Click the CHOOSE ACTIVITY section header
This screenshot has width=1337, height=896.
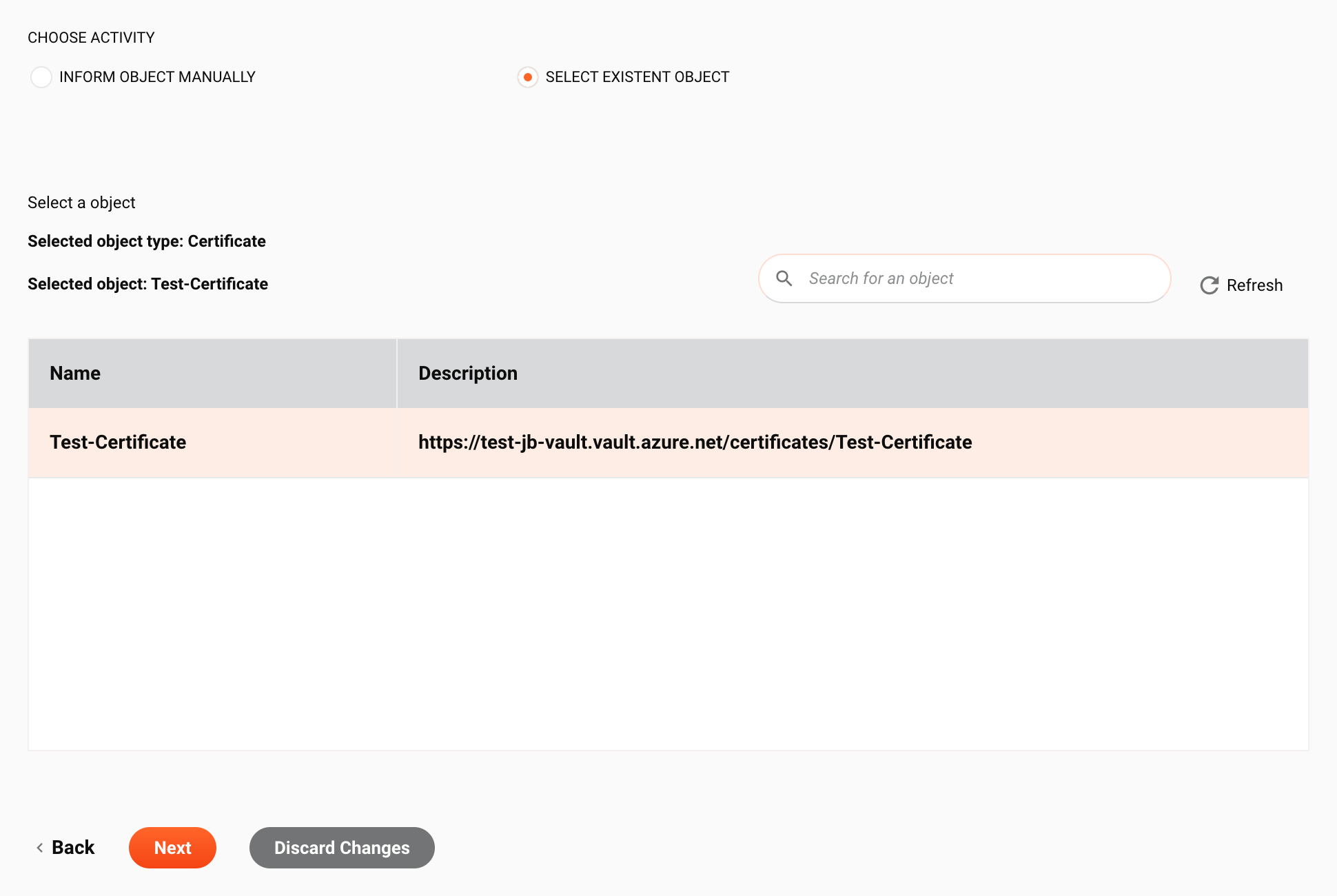click(x=91, y=37)
